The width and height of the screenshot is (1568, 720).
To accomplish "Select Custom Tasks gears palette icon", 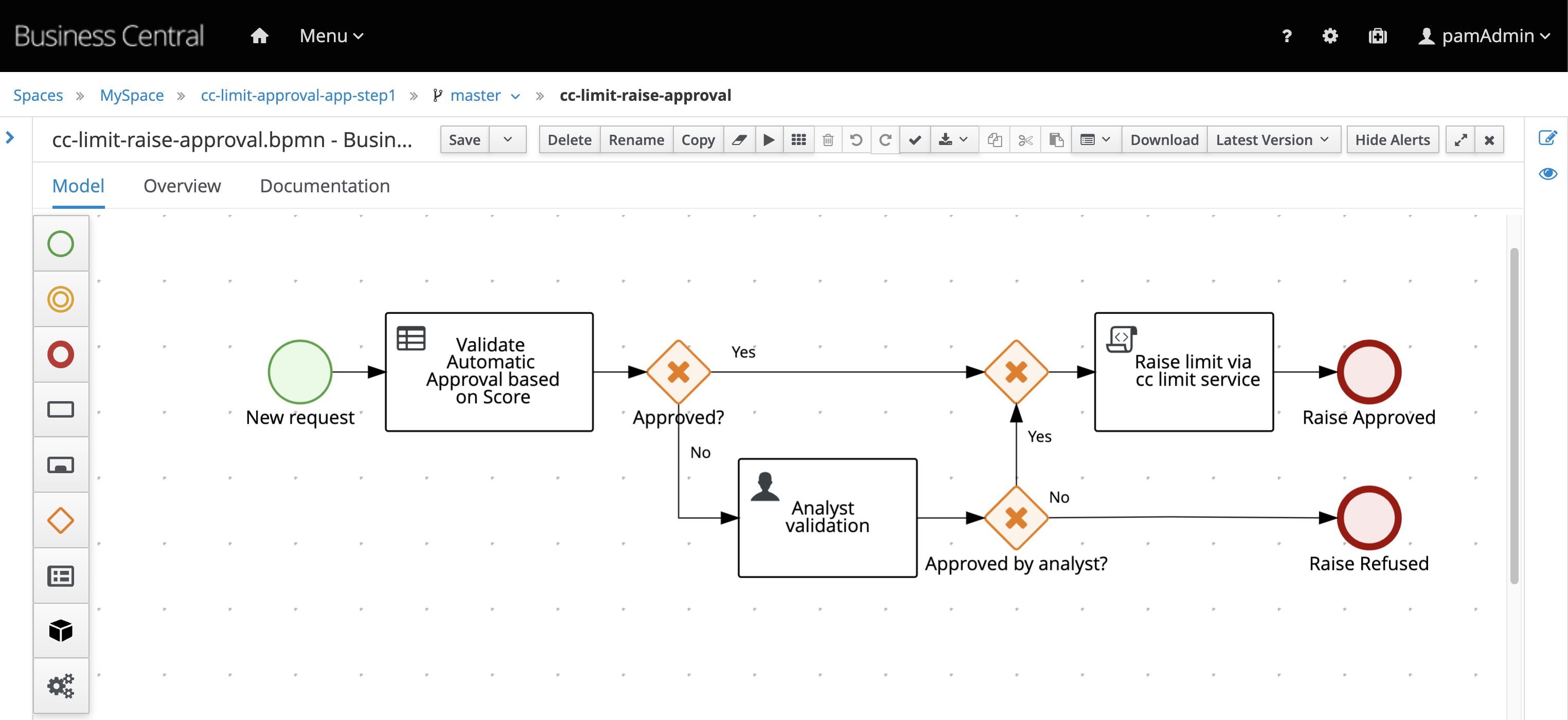I will (x=61, y=686).
